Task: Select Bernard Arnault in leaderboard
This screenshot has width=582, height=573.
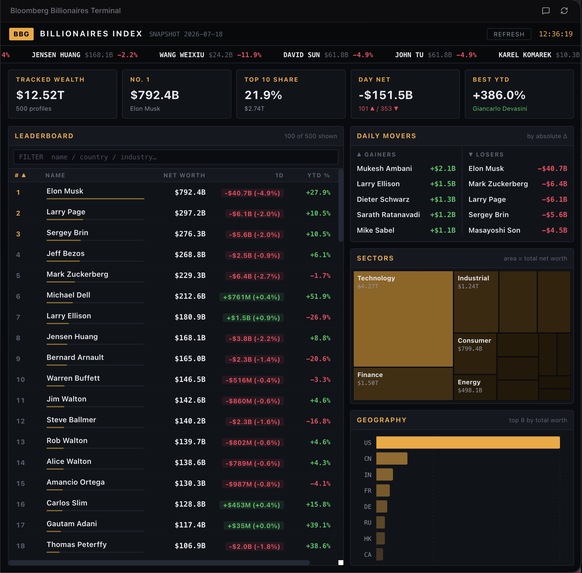Action: (174, 358)
